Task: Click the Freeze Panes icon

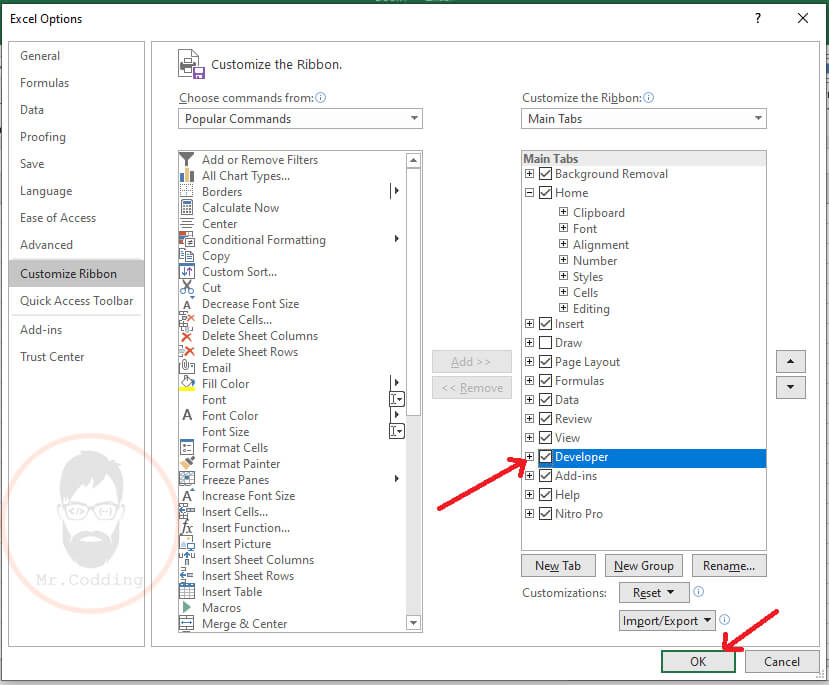Action: [x=187, y=479]
